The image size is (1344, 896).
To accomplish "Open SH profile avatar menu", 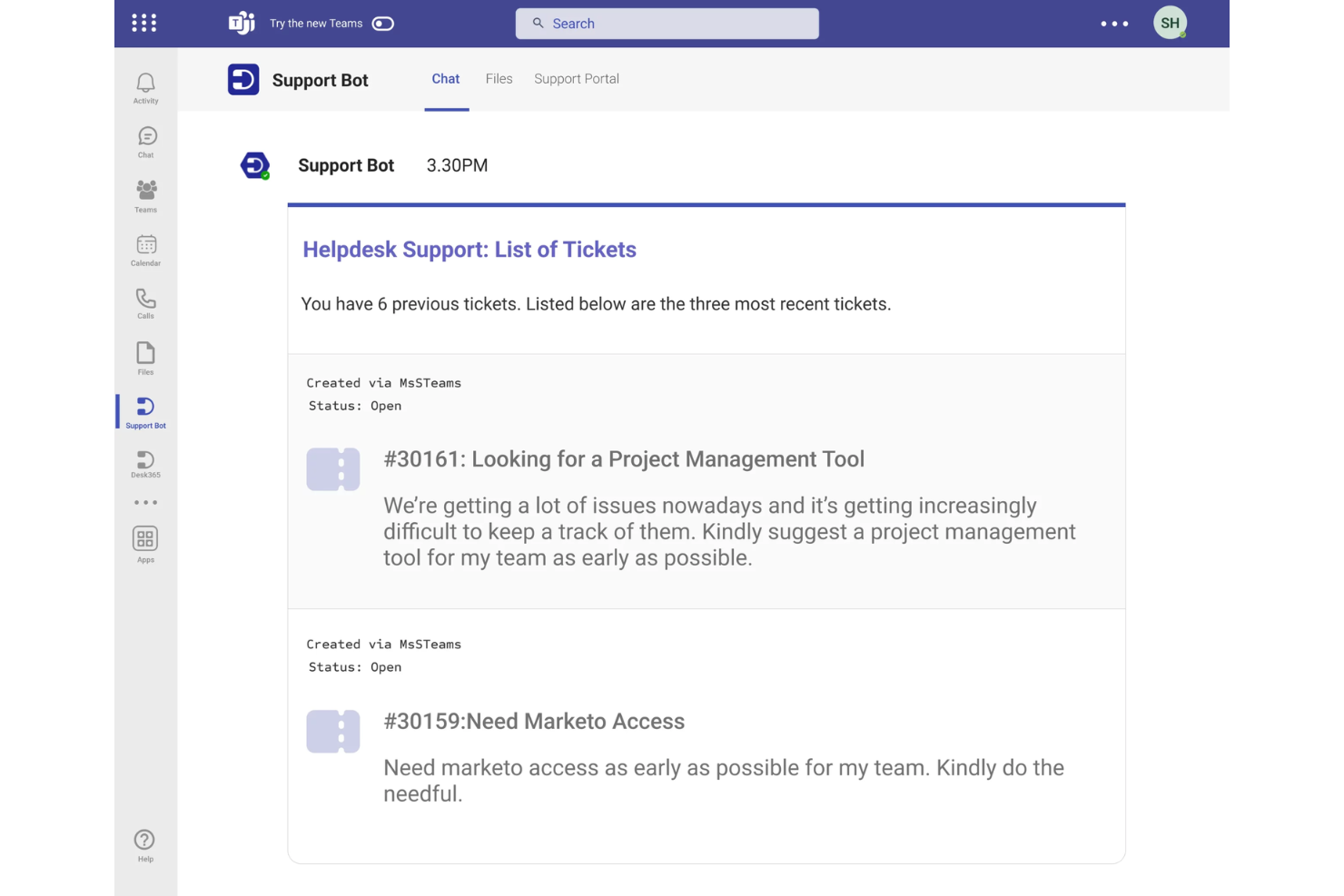I will (x=1170, y=24).
